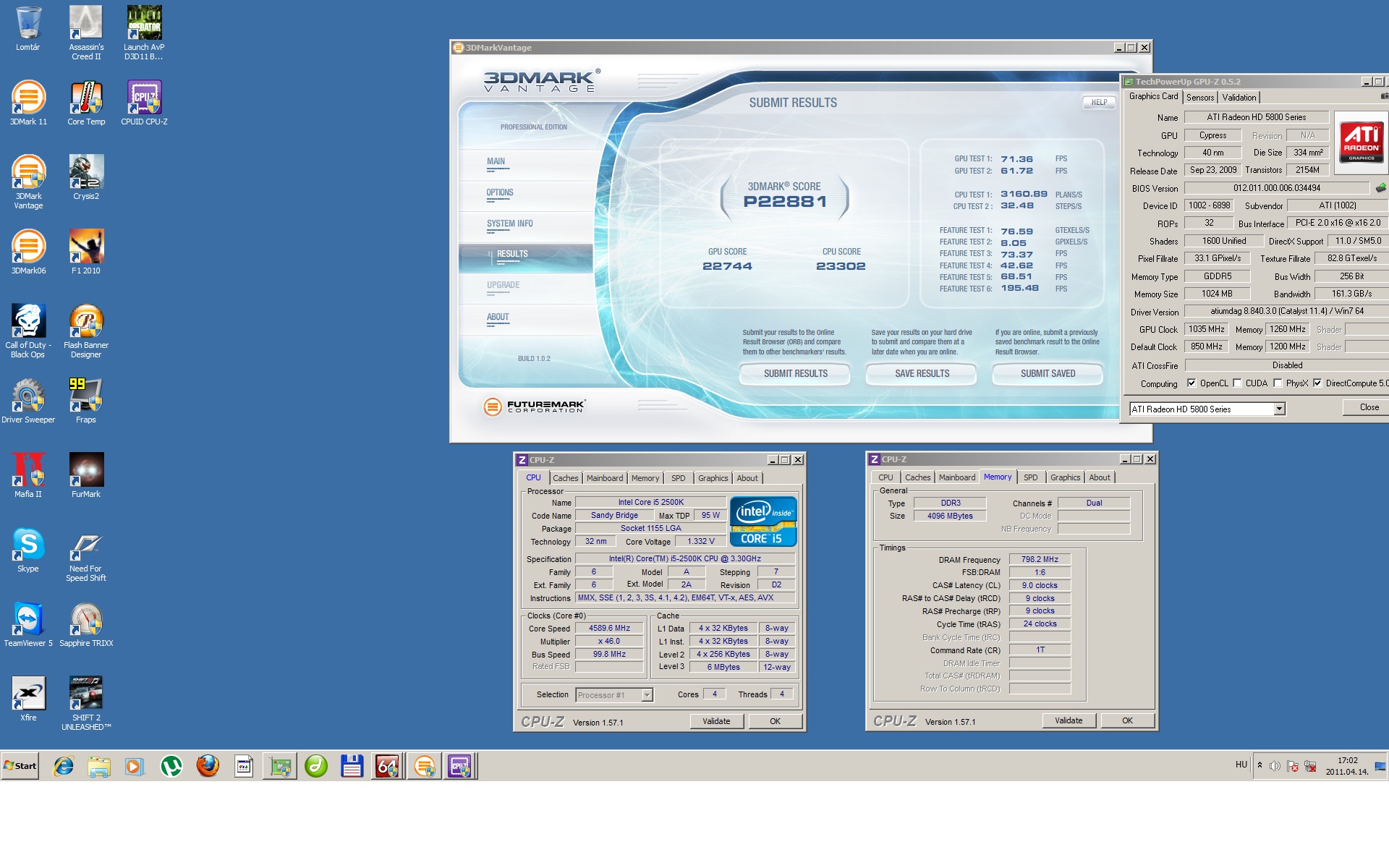Click the GPU-Z BIOS save icon

tap(1380, 188)
